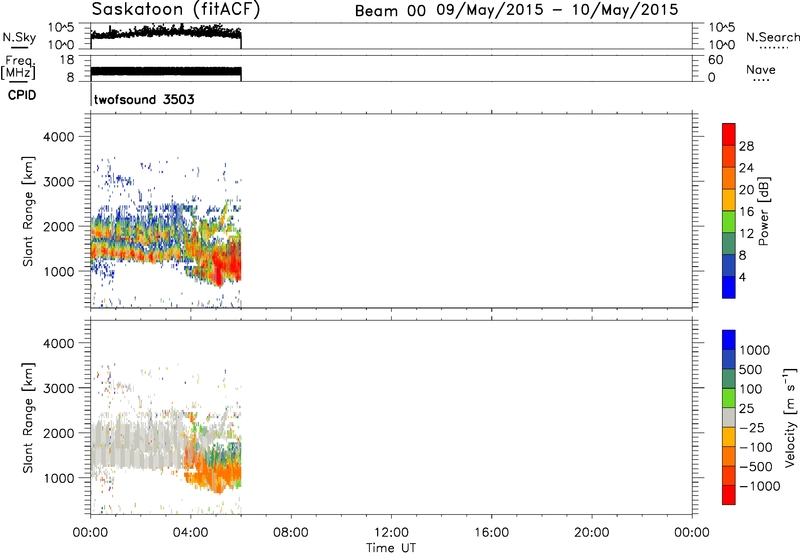Click the 'Velocity [m s-1]' color bar label
This screenshot has width=800, height=554.
pos(790,417)
